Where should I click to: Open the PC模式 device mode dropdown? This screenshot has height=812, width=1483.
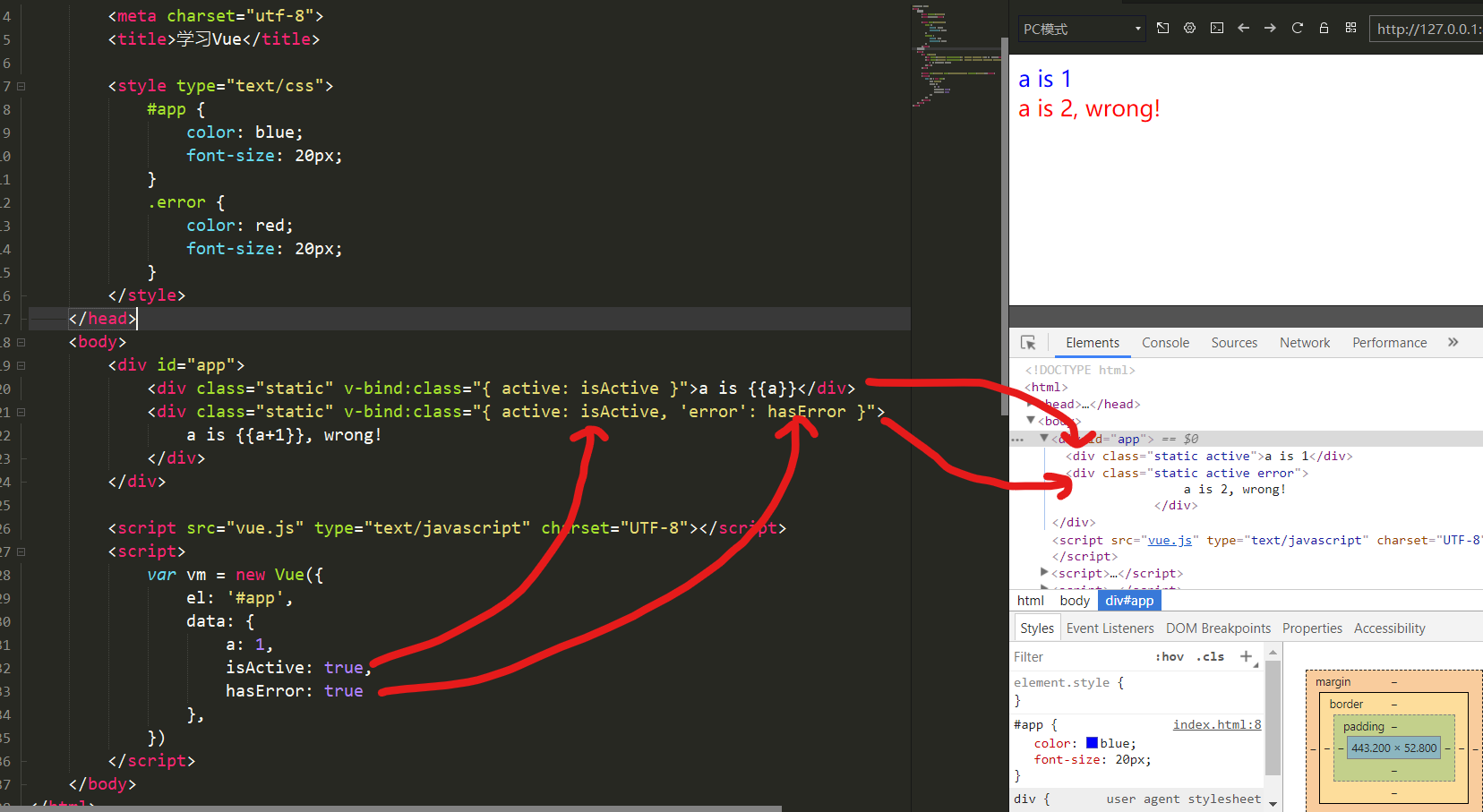click(1082, 29)
